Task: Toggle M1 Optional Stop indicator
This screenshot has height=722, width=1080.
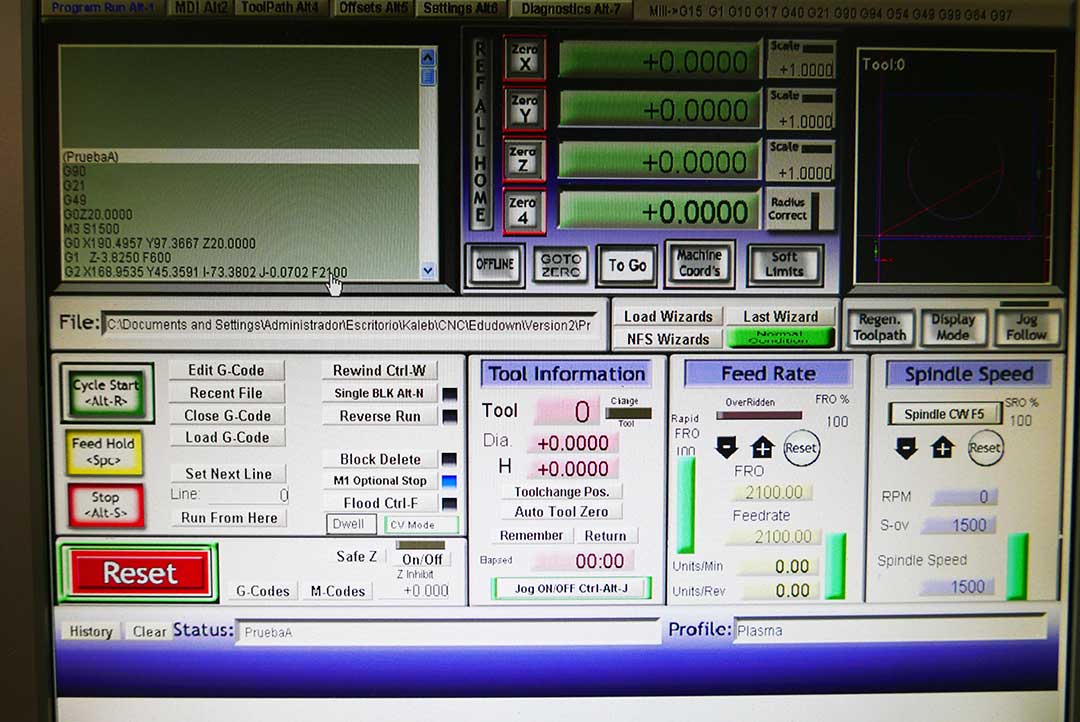Action: (450, 481)
